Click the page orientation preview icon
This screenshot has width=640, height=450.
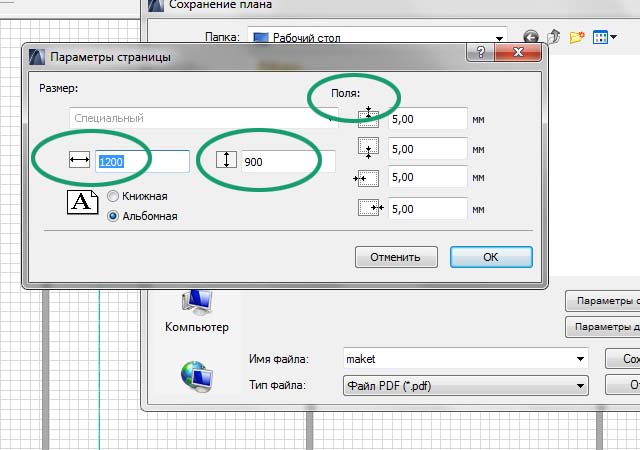point(84,205)
